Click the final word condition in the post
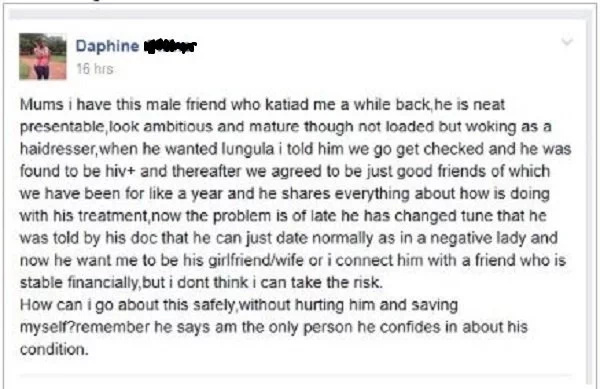600x389 pixels. tap(54, 349)
